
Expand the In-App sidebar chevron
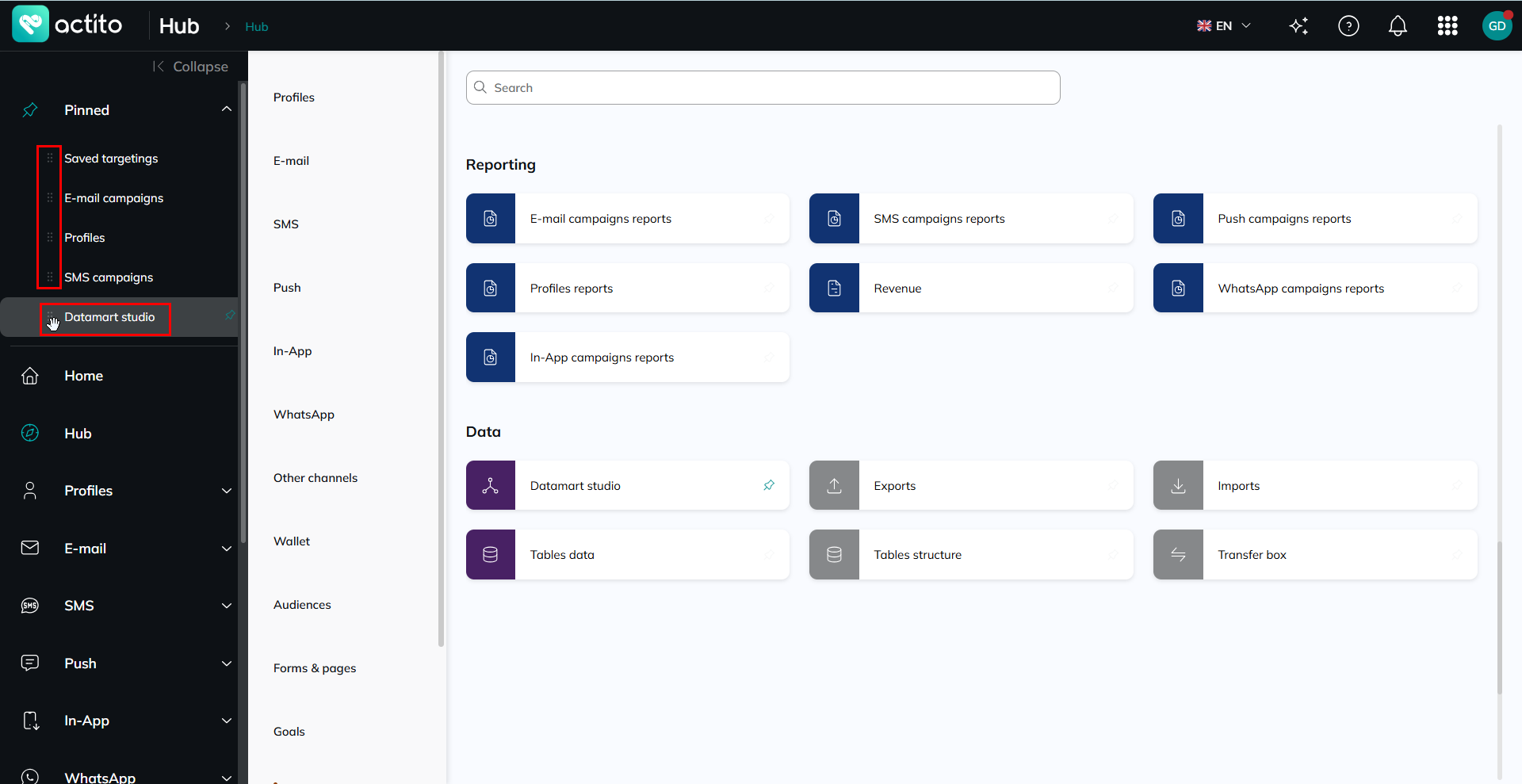coord(227,721)
